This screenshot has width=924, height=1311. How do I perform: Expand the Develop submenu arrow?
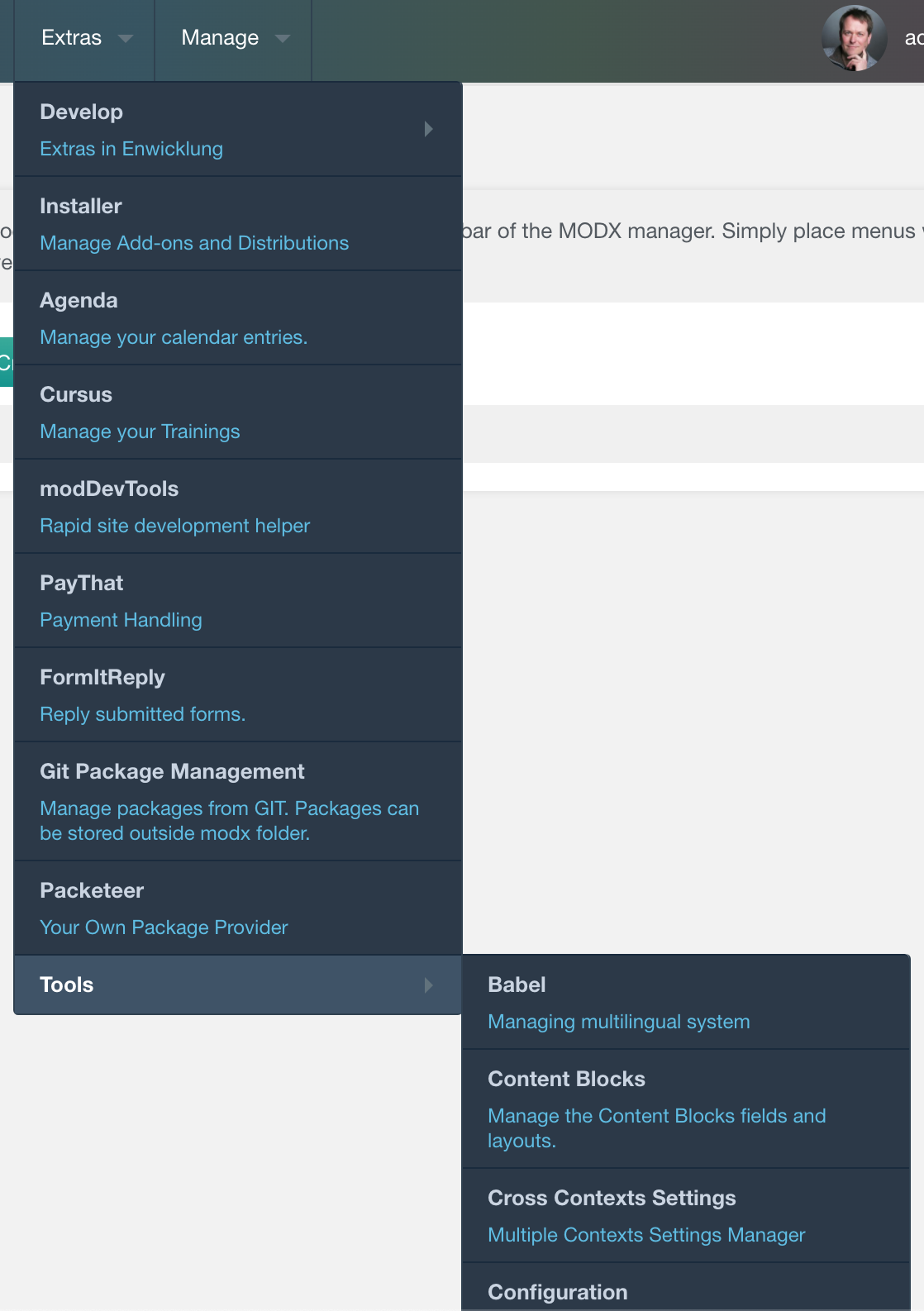point(428,129)
